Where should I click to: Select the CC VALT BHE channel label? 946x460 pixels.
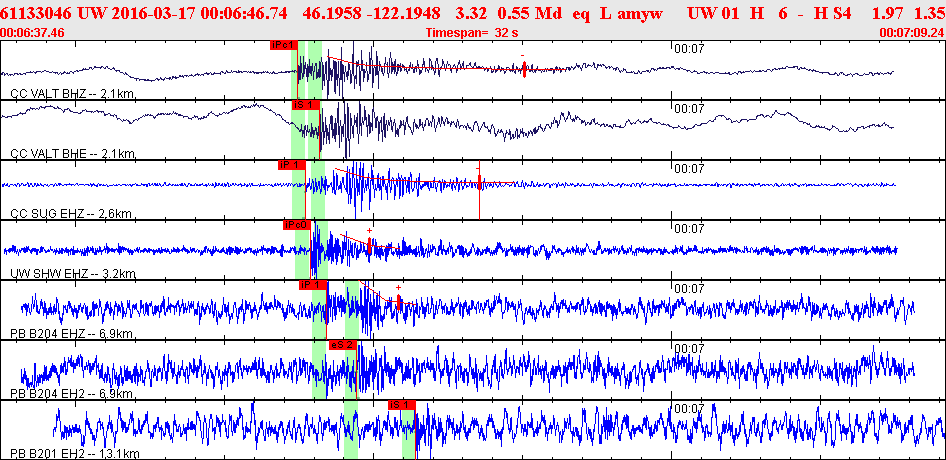72,153
